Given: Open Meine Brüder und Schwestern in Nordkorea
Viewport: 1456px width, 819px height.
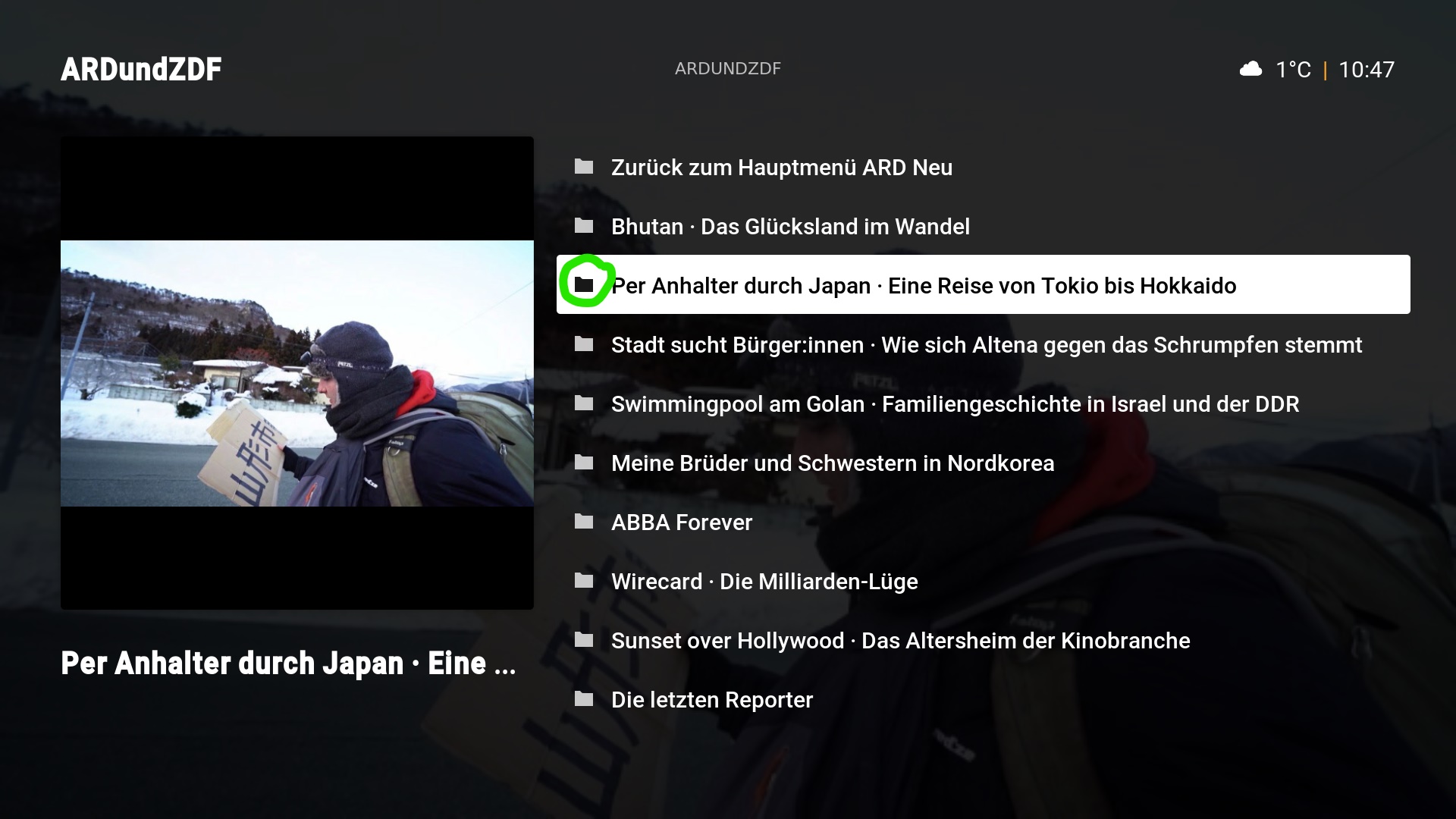Looking at the screenshot, I should pos(984,463).
